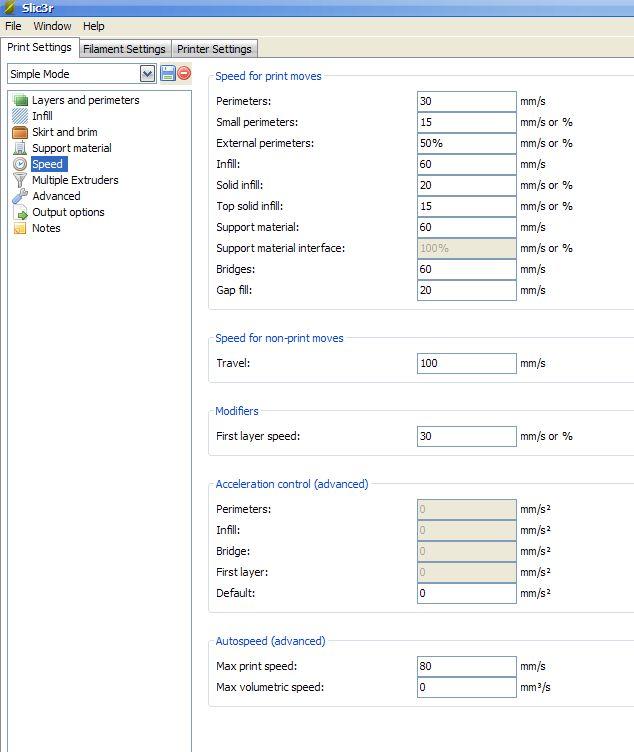Select Multiple Extruders section
The width and height of the screenshot is (634, 752).
[x=75, y=180]
